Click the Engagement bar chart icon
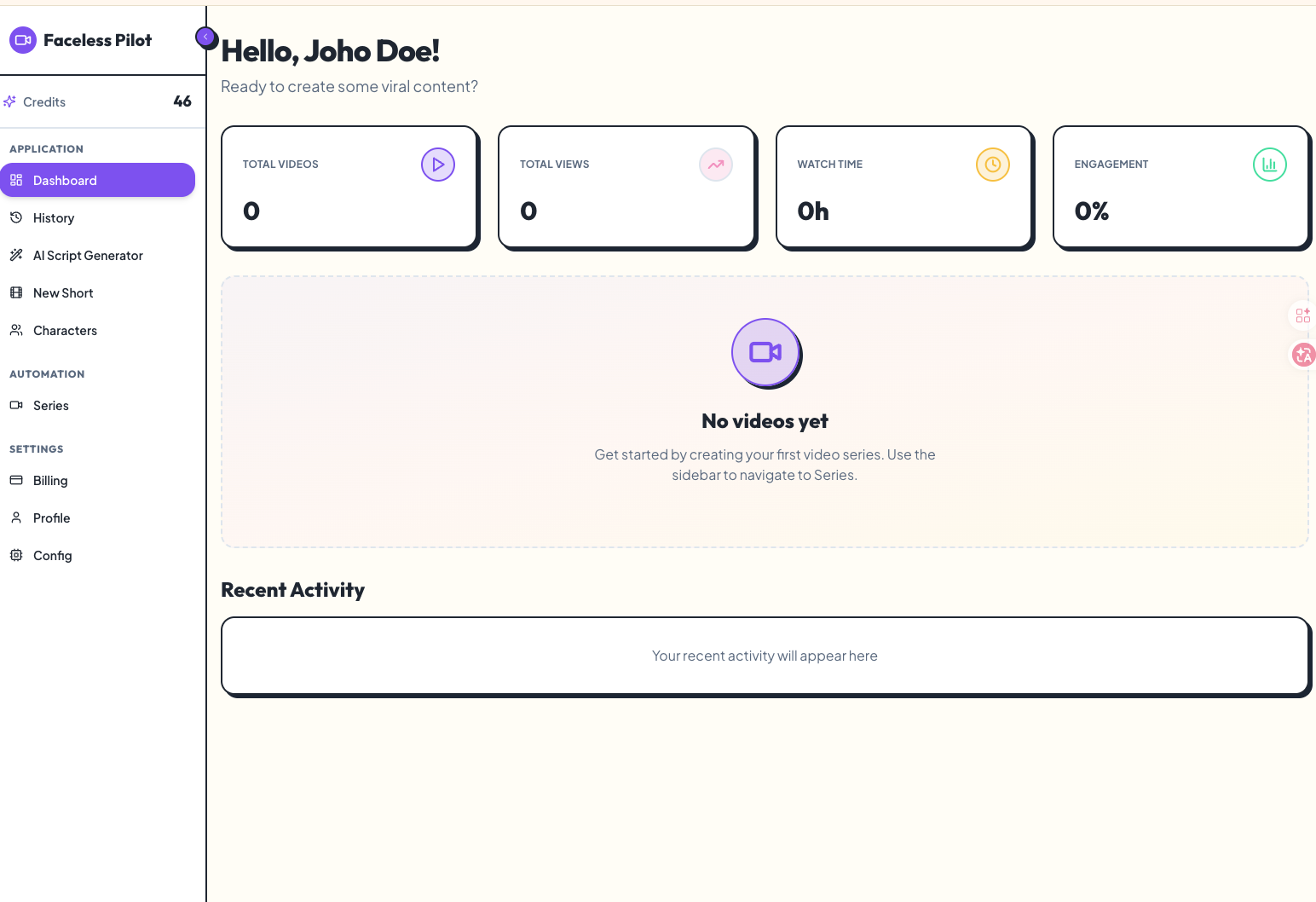The height and width of the screenshot is (902, 1316). (x=1270, y=165)
